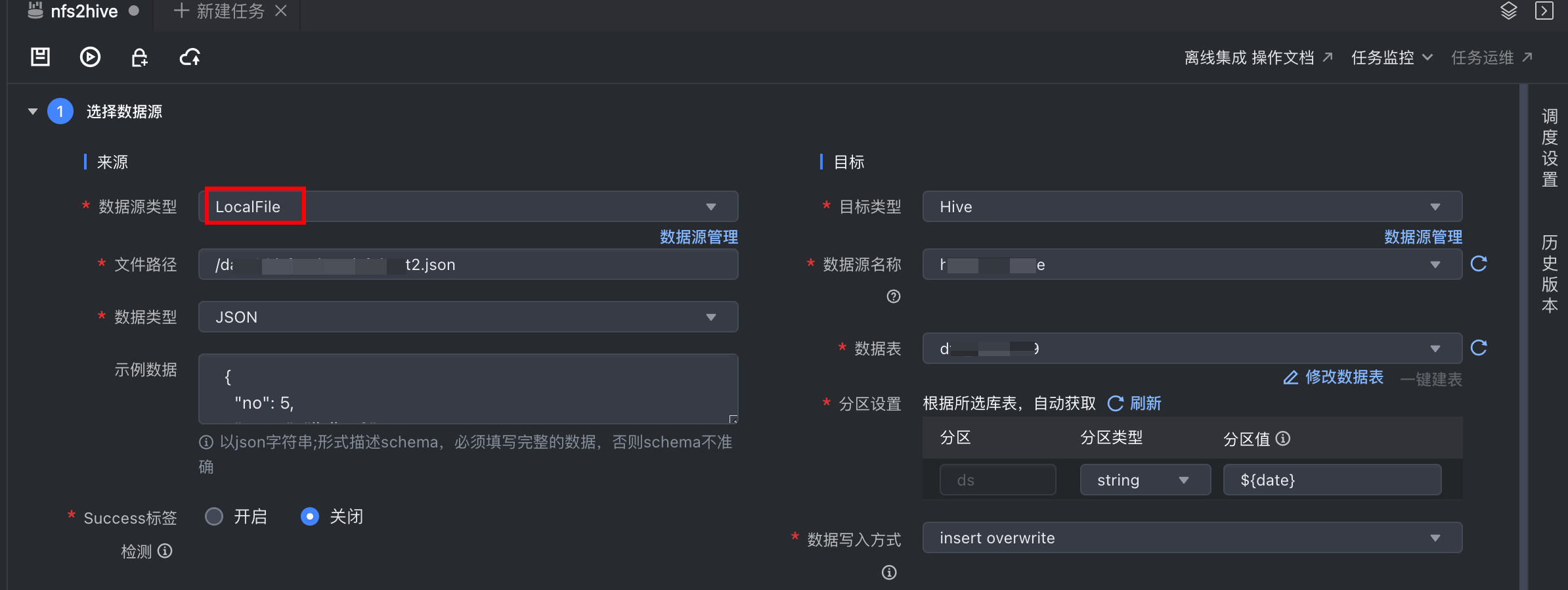Click the run task play icon
Image resolution: width=1568 pixels, height=590 pixels.
(x=90, y=57)
